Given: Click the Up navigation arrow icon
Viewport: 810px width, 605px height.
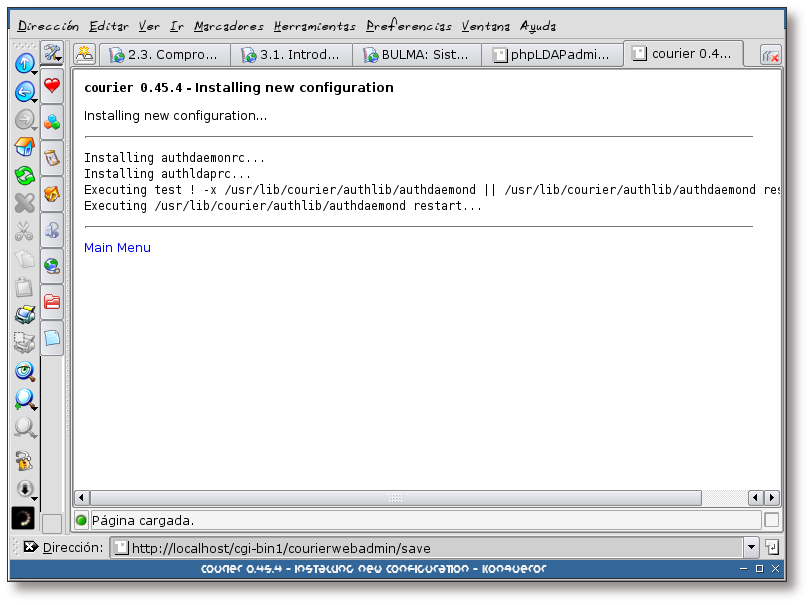Looking at the screenshot, I should click(x=24, y=62).
